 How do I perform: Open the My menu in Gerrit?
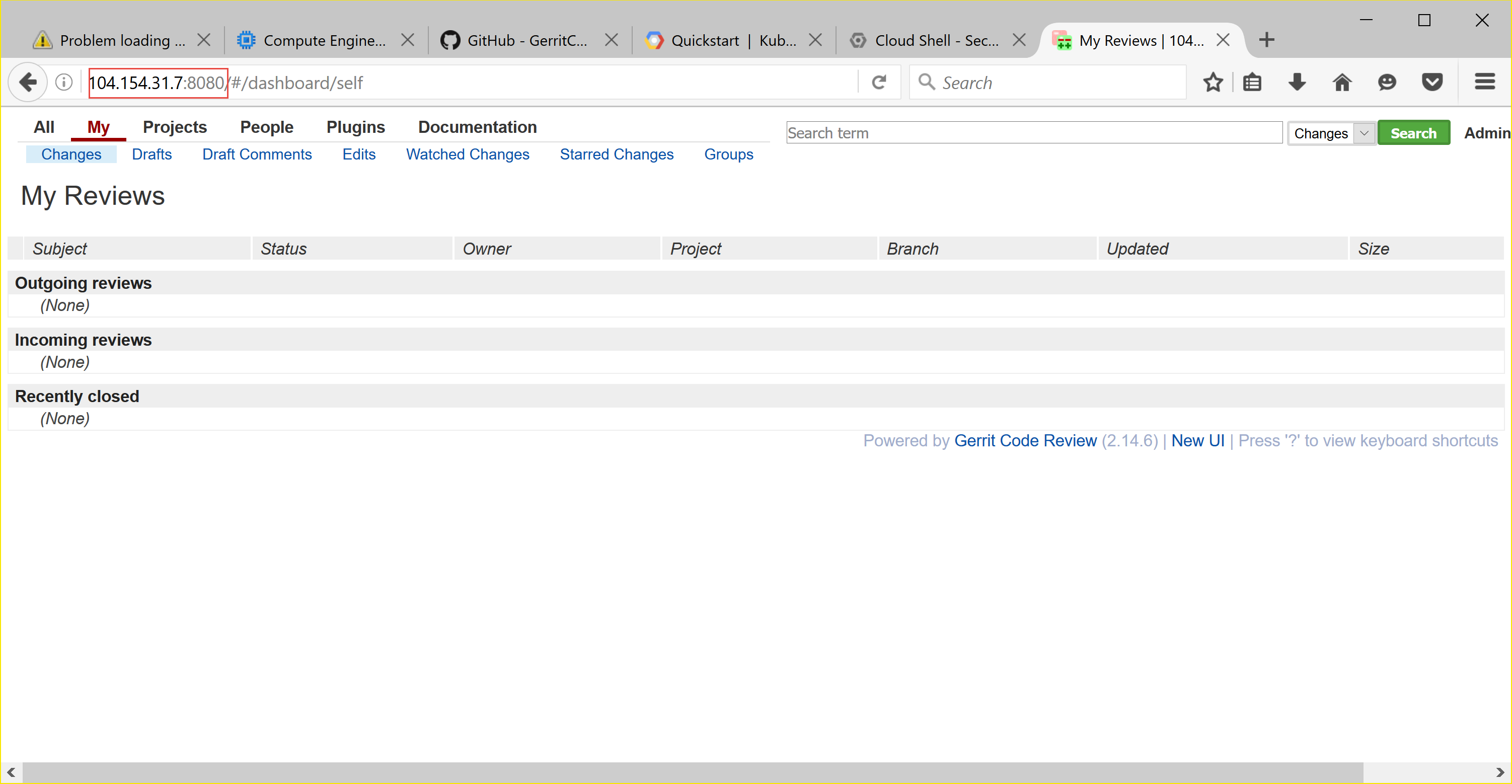pyautogui.click(x=99, y=127)
